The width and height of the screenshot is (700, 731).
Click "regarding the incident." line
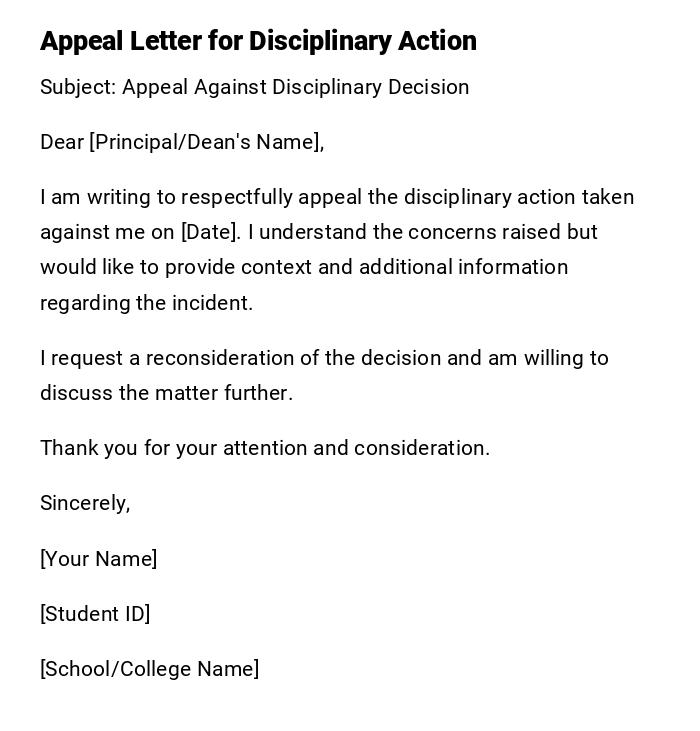146,303
